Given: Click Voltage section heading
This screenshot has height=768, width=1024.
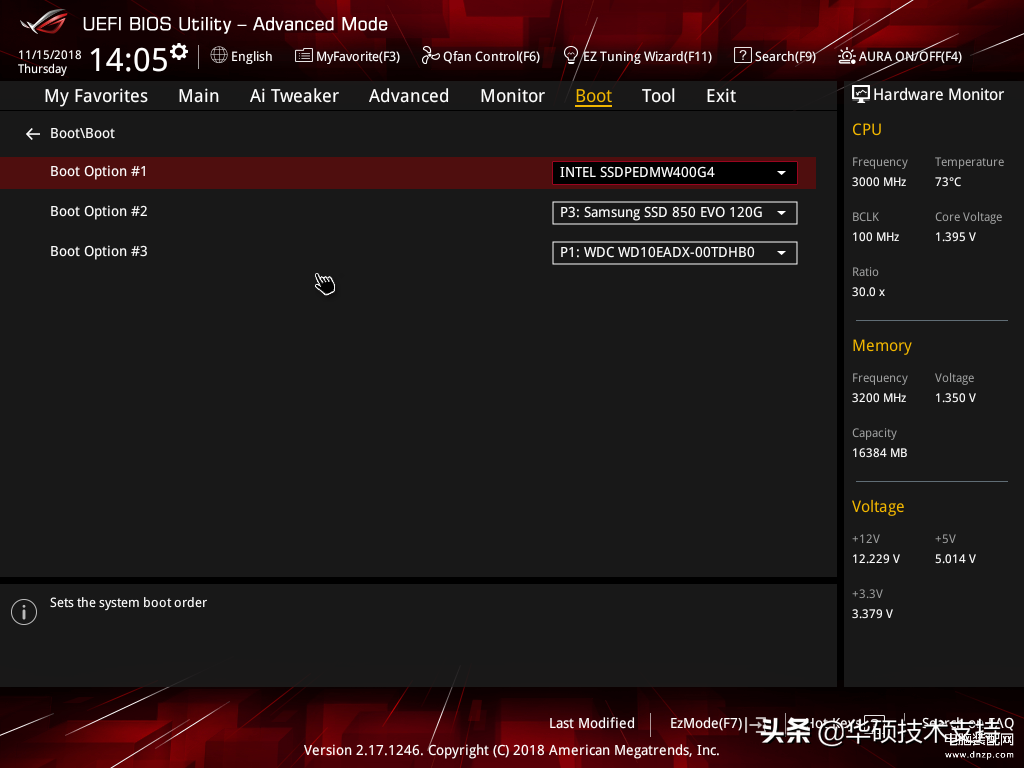Looking at the screenshot, I should coord(878,506).
